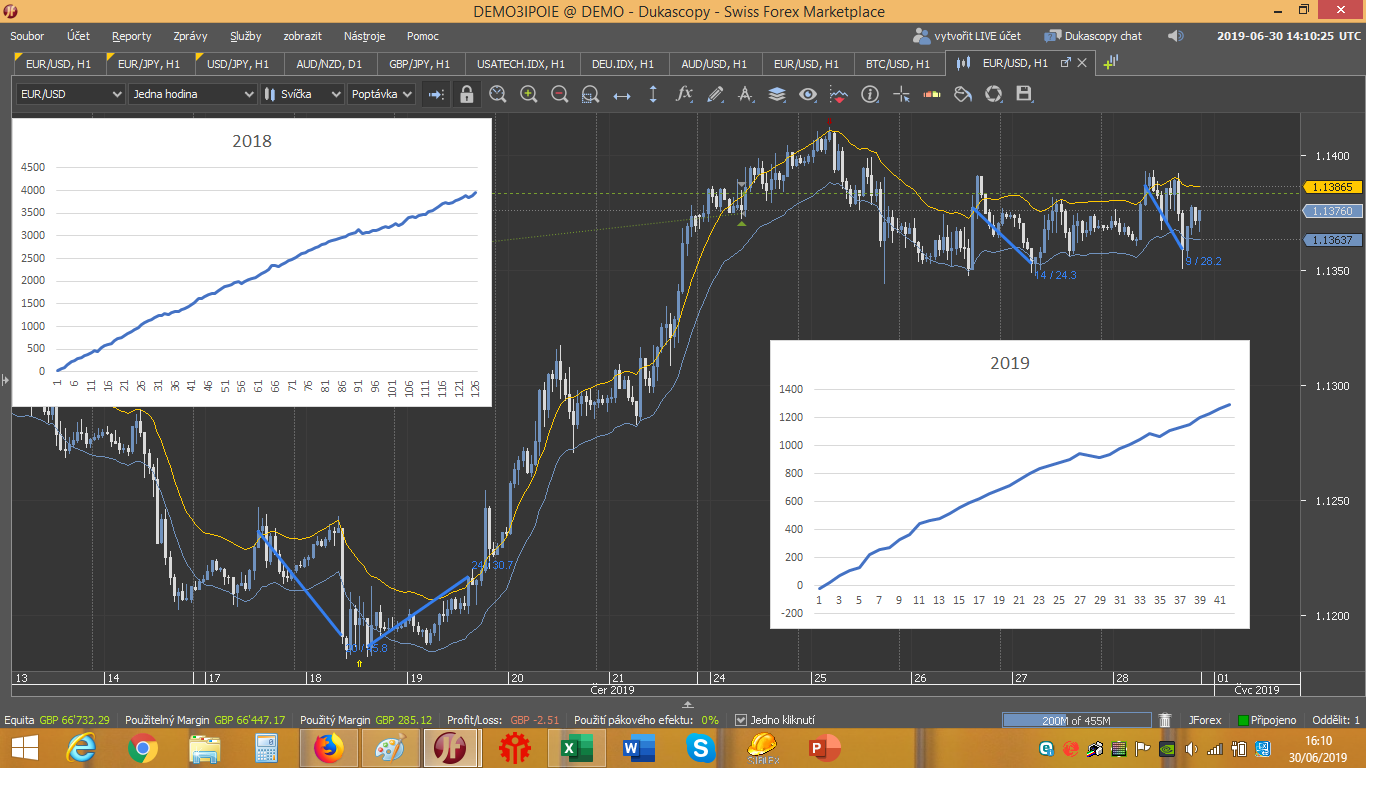Screen dimensions: 1399x794
Task: Toggle the eye visibility icon in chart toolbar
Action: [808, 94]
